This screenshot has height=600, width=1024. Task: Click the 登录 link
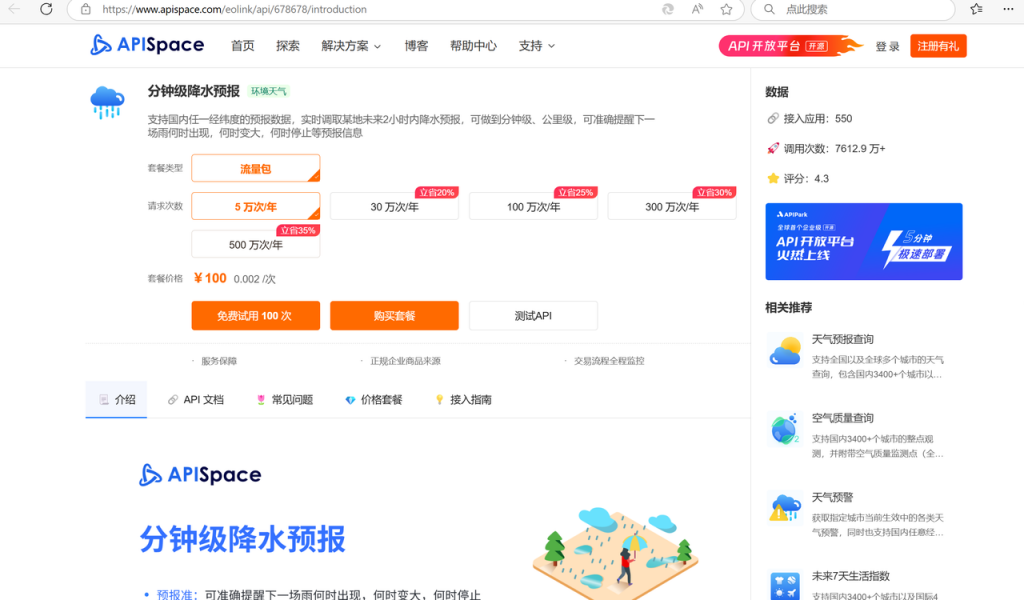click(x=888, y=46)
